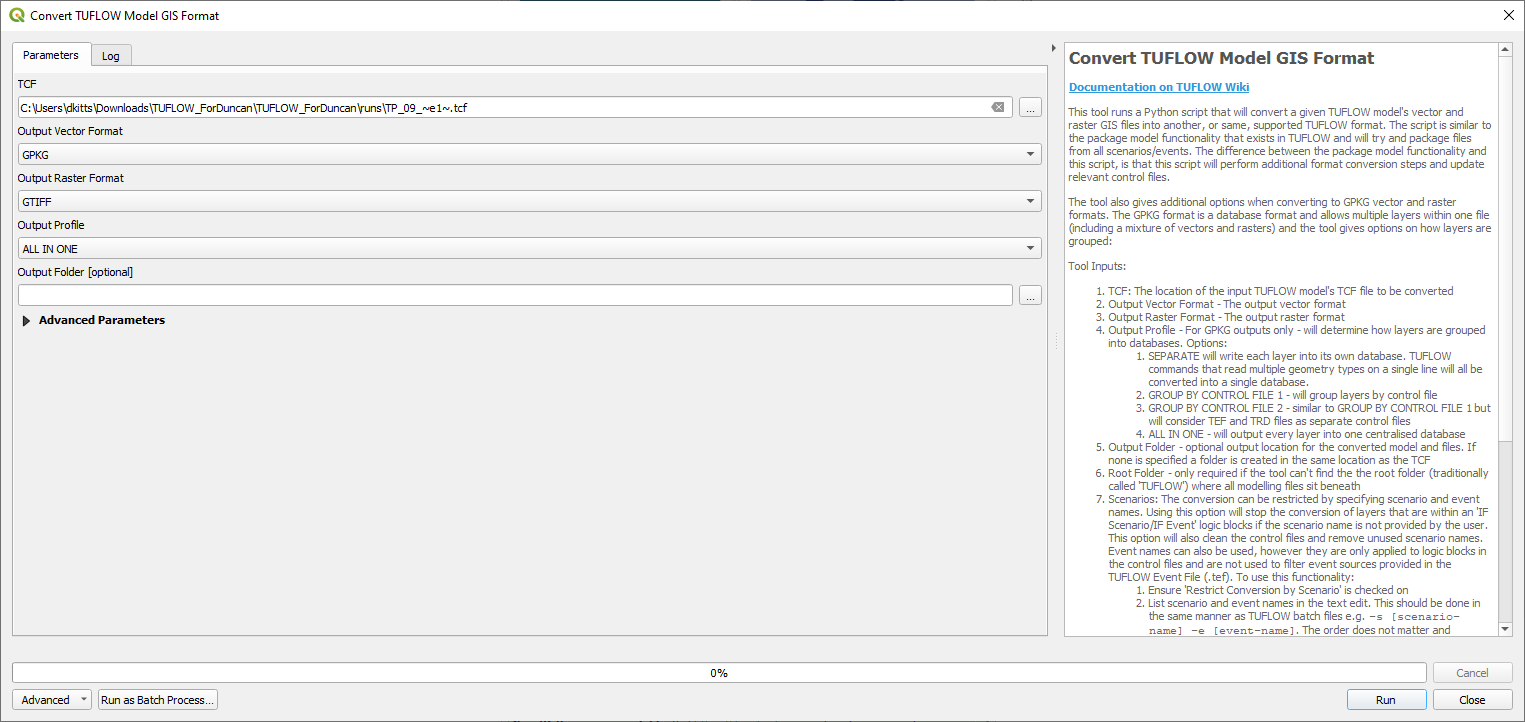1525x722 pixels.
Task: Click the 'Output Folder [optional]' label
Action: click(75, 272)
